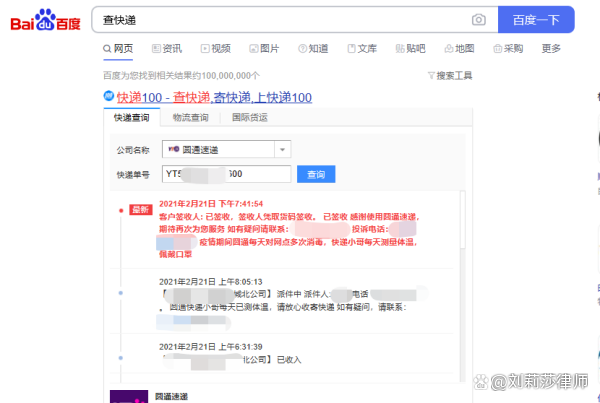Viewport: 600px width, 403px height.
Task: Open the 视频 tab
Action: tap(216, 49)
